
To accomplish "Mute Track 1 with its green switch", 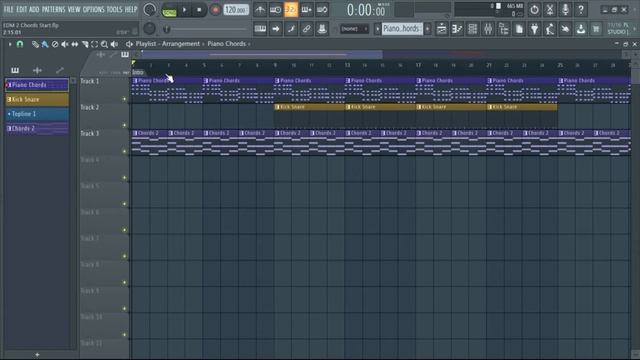I will (x=124, y=99).
